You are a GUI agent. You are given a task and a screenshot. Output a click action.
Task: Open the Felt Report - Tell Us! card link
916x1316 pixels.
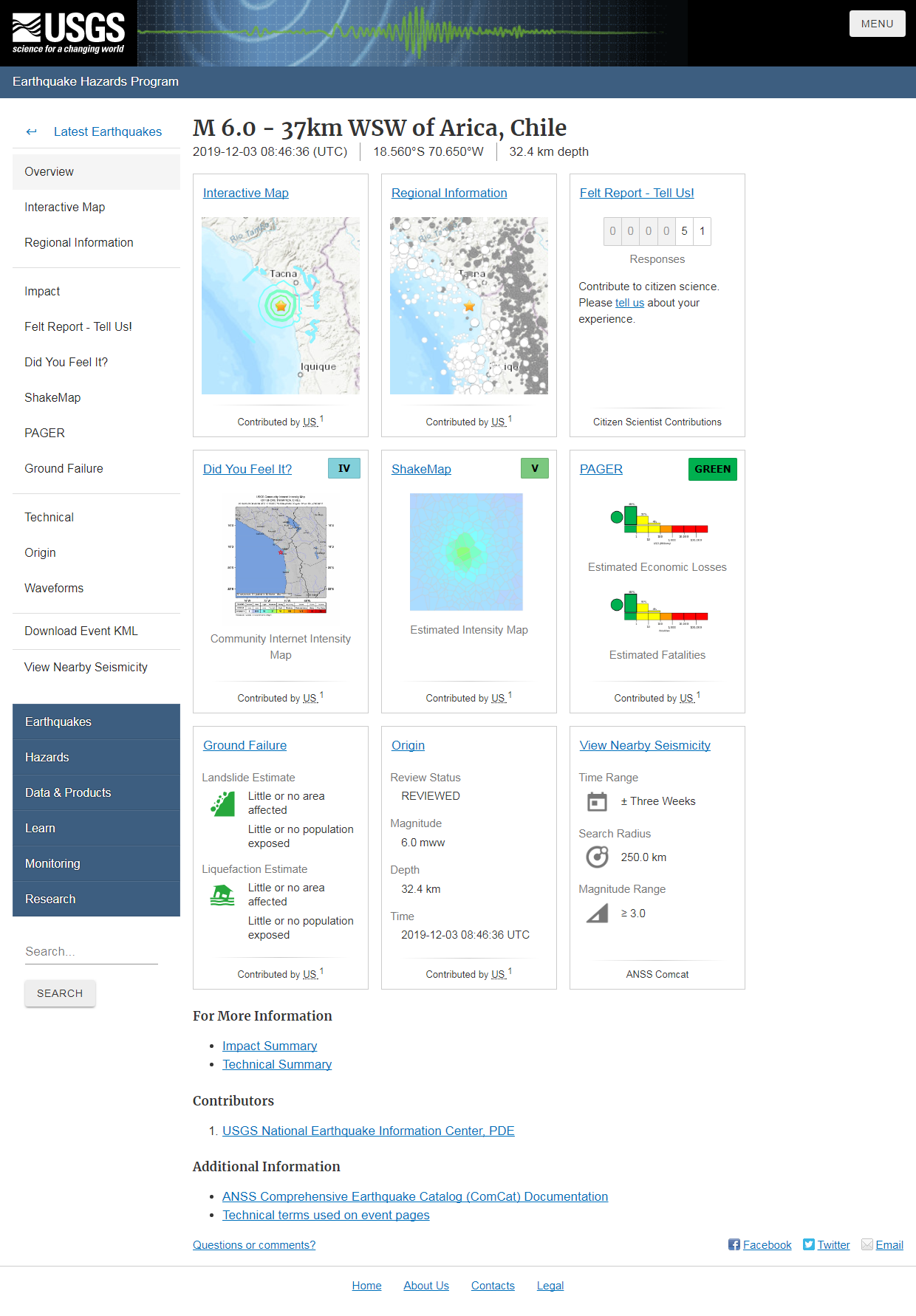tap(637, 193)
